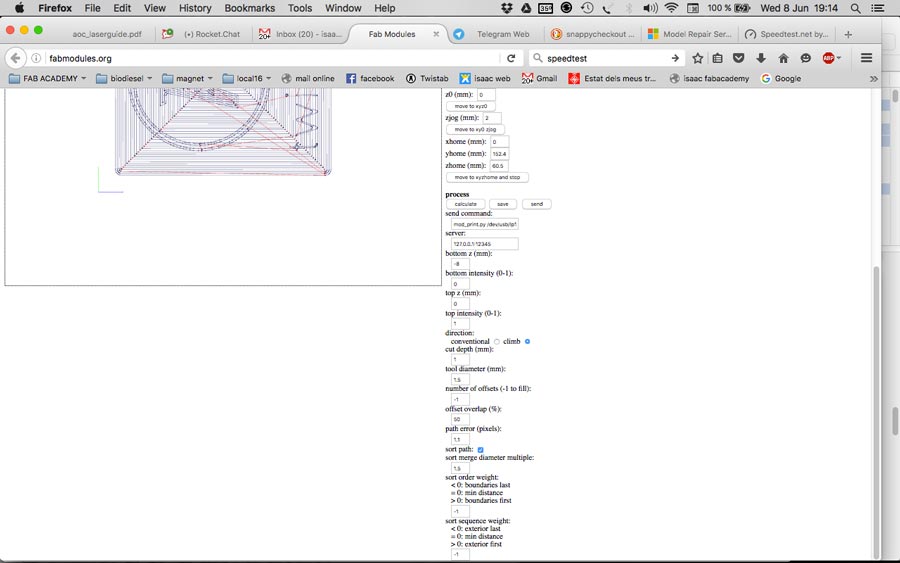Open the Google bookmark

(781, 79)
